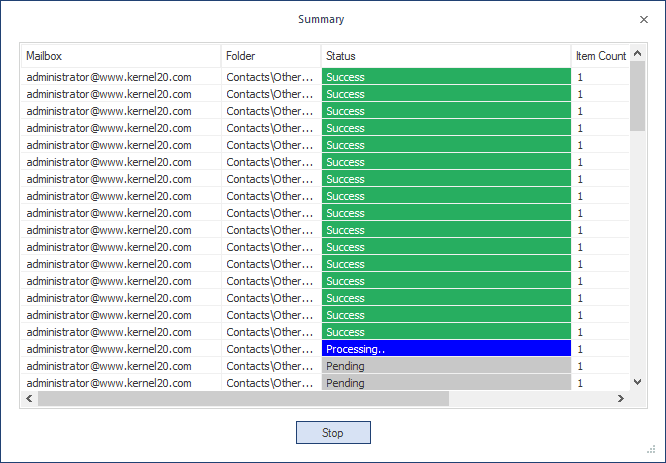Viewport: 666px width, 463px height.
Task: Click the vertical scrollbar down arrow
Action: pos(637,382)
